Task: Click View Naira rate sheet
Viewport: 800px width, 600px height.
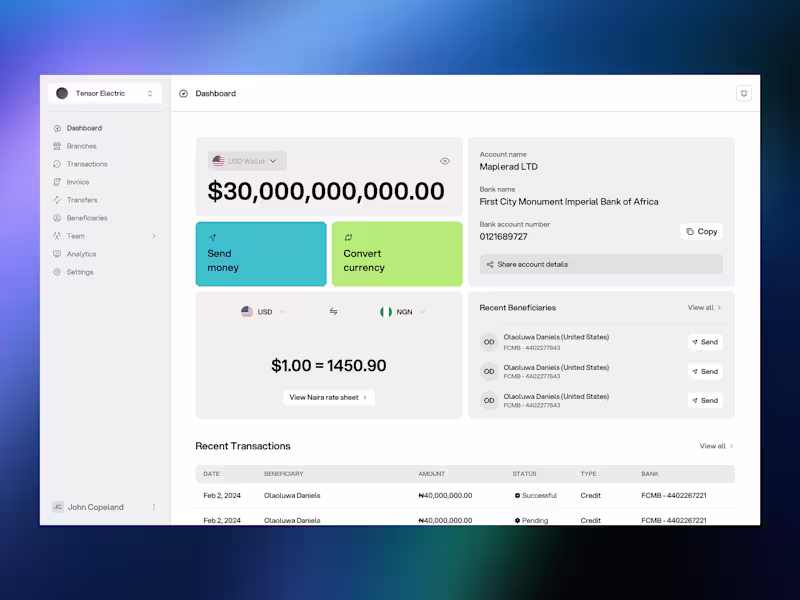Action: click(x=329, y=397)
